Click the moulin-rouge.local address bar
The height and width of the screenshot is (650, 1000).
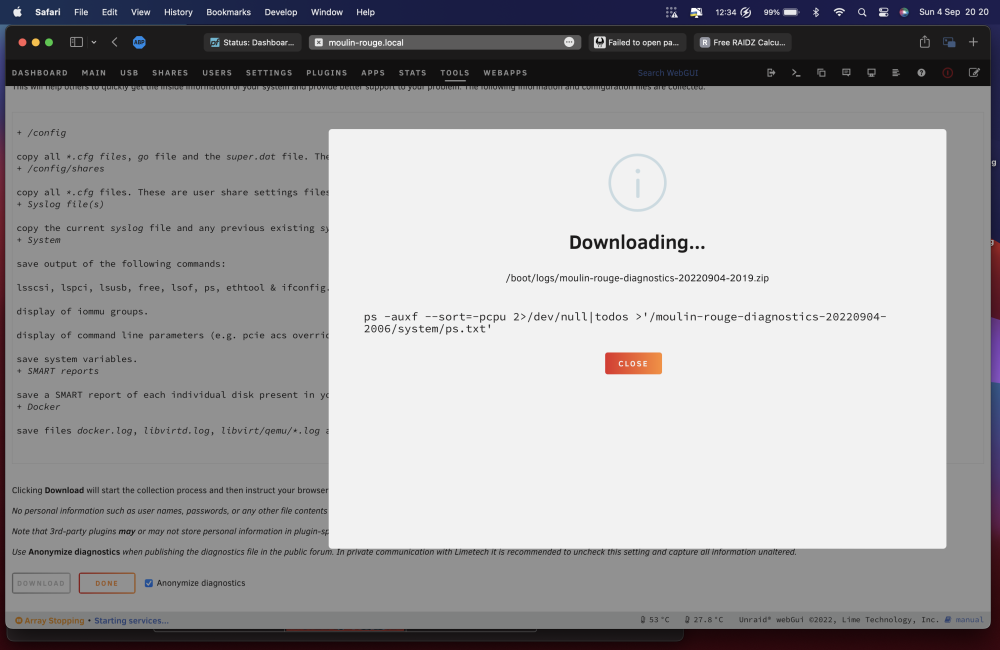pyautogui.click(x=445, y=42)
